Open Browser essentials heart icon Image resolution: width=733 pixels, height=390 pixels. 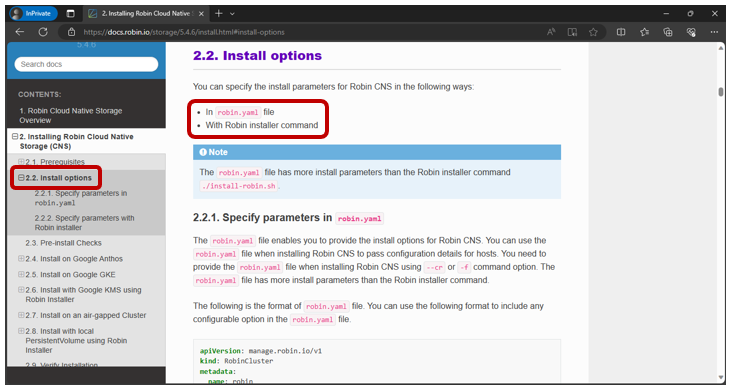[x=691, y=32]
